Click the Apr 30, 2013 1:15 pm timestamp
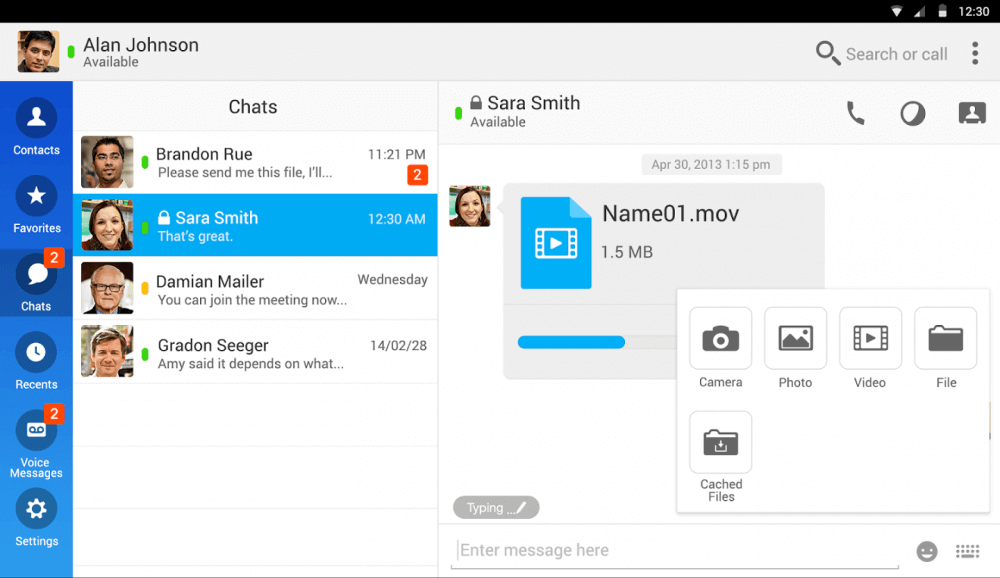Image resolution: width=1000 pixels, height=578 pixels. pos(710,165)
